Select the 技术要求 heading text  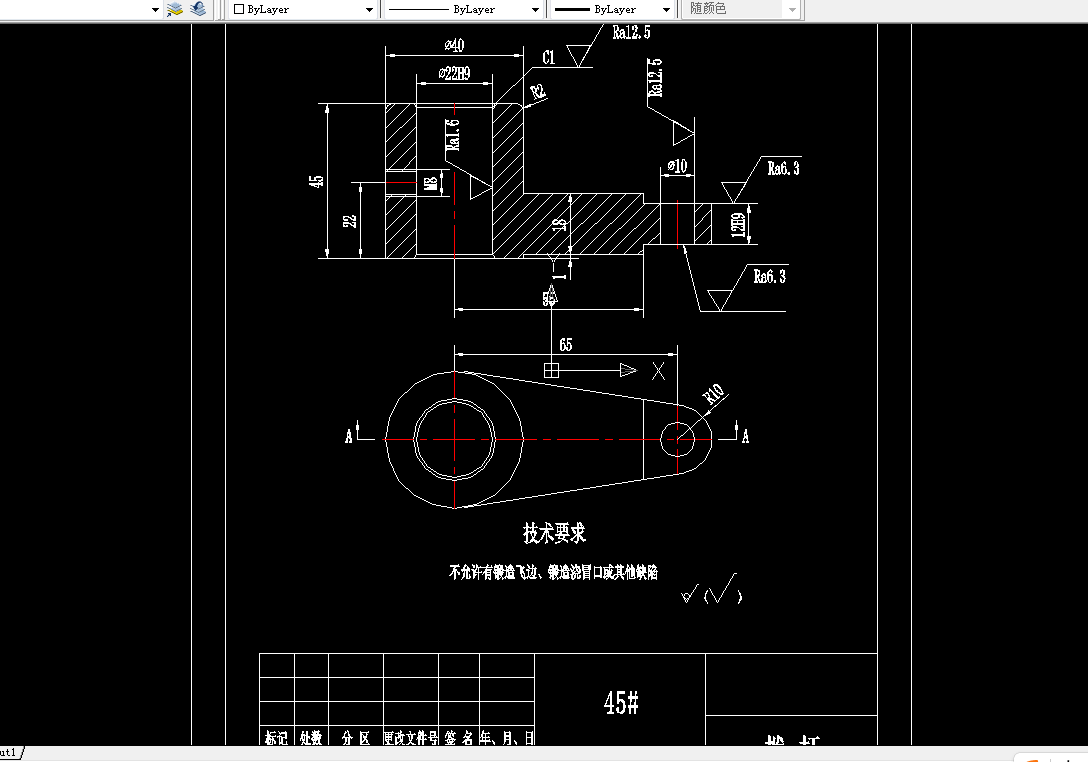pyautogui.click(x=554, y=533)
